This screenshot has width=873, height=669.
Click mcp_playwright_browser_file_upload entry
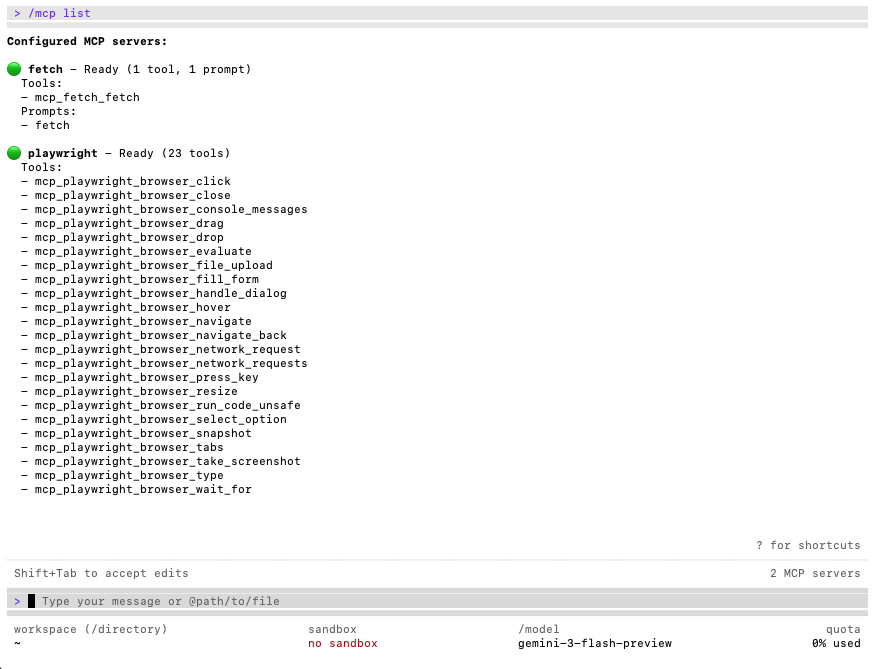point(154,265)
